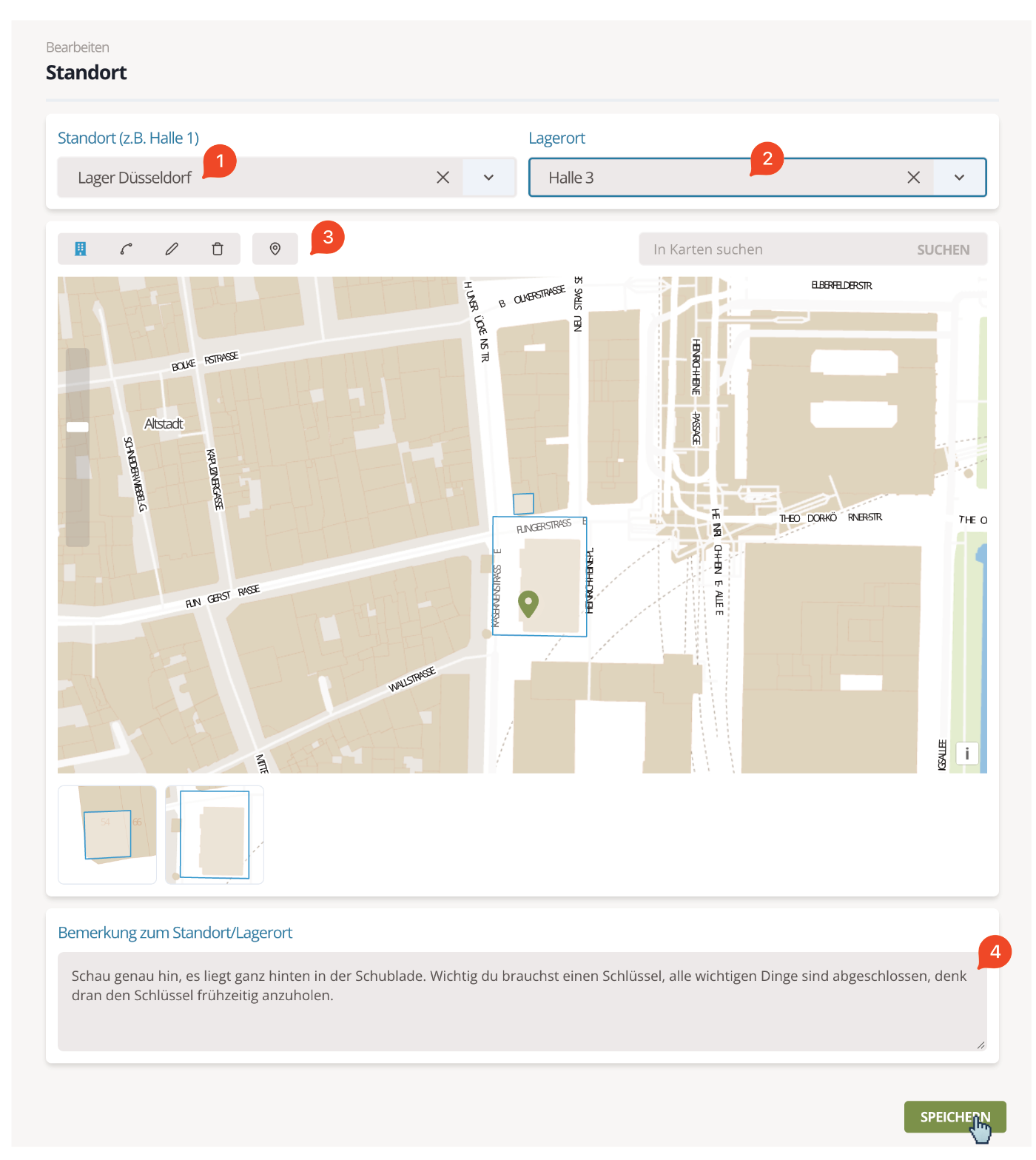This screenshot has height=1160, width=1036.
Task: Open the Bearbeiten breadcrumb
Action: pyautogui.click(x=77, y=47)
